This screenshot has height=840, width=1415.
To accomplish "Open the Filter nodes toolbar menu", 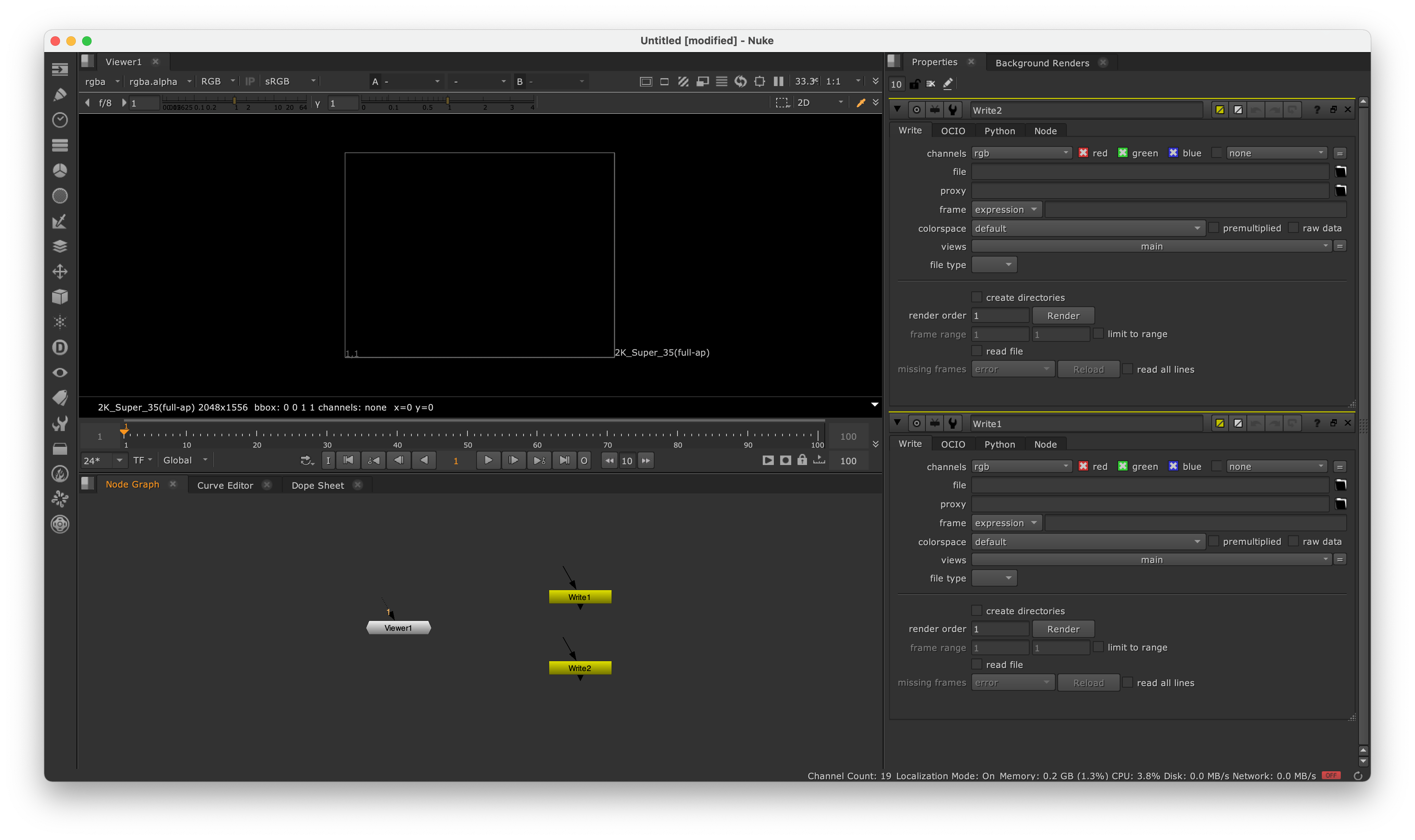I will (x=60, y=196).
